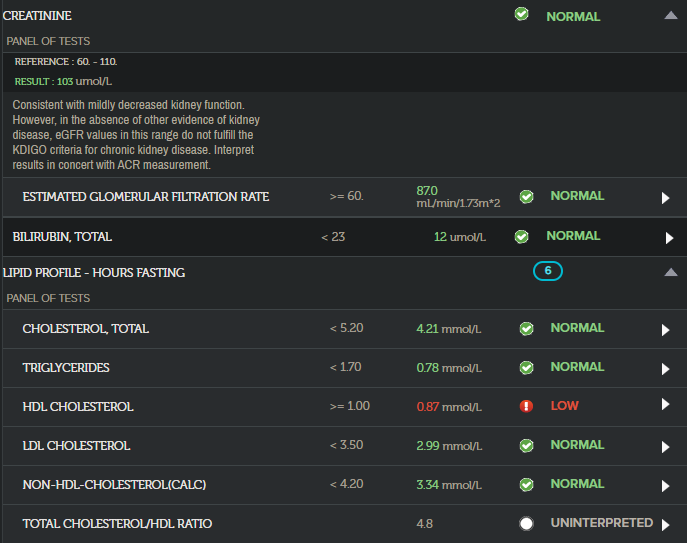Collapse the Creatinine panel
Screen dimensions: 687x543
click(669, 15)
